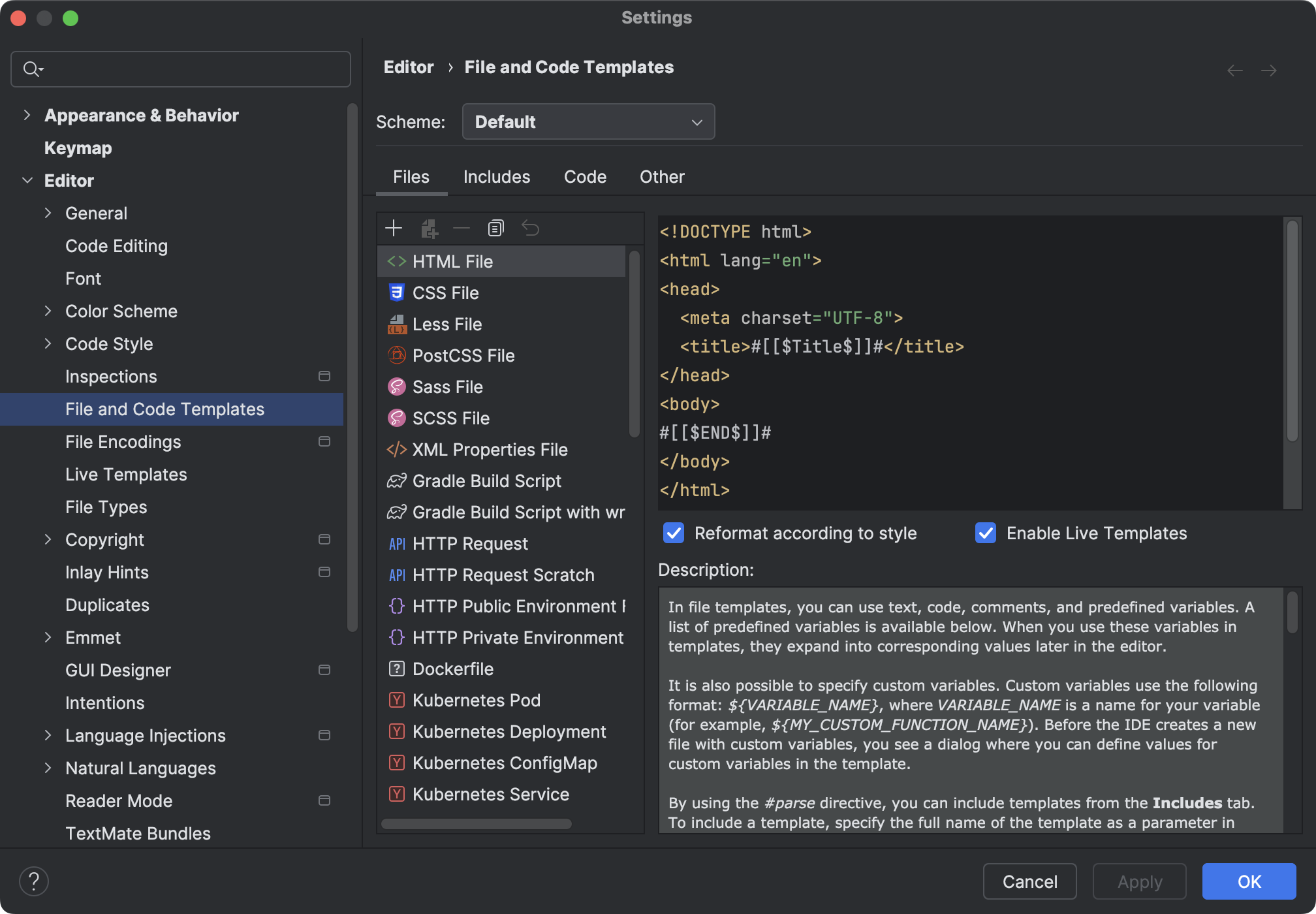Viewport: 1316px width, 914px height.
Task: Switch to the Includes tab
Action: coord(496,176)
